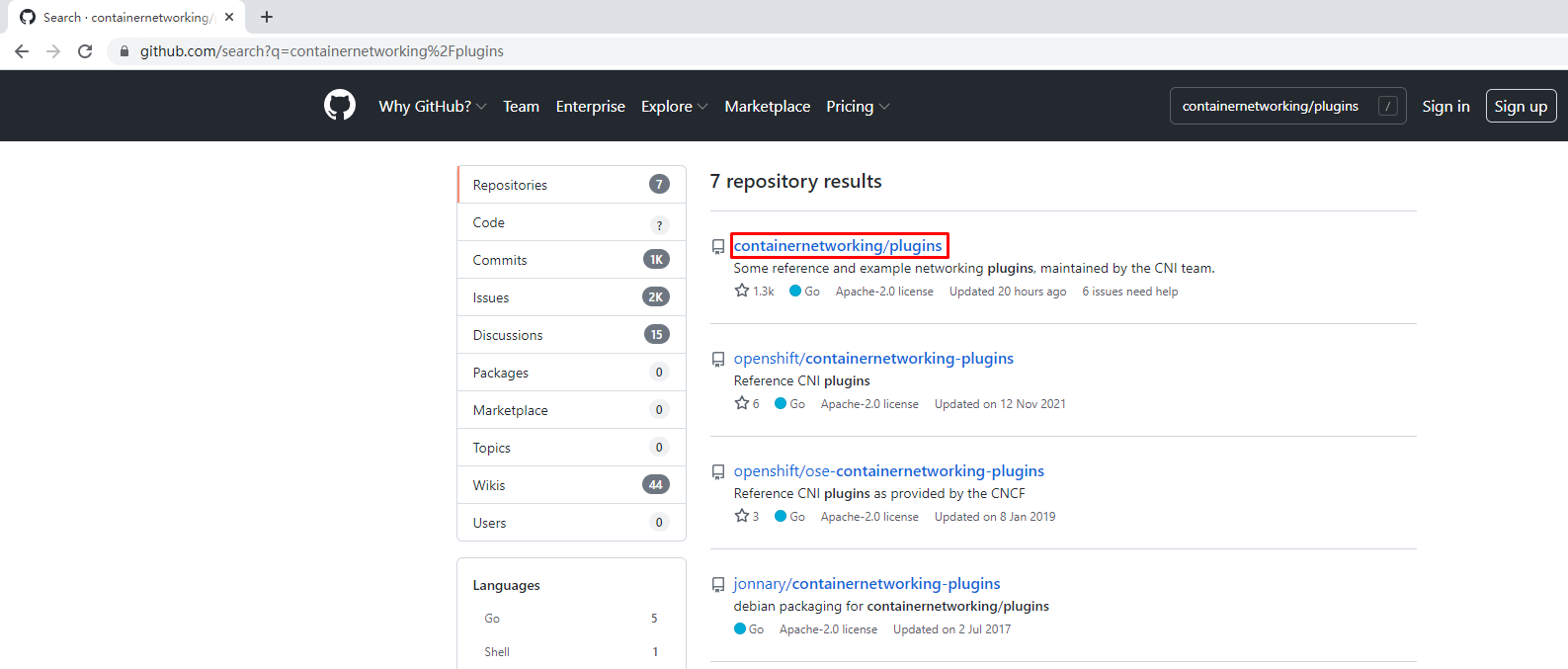Click the browser back arrow
This screenshot has width=1568, height=669.
click(22, 51)
